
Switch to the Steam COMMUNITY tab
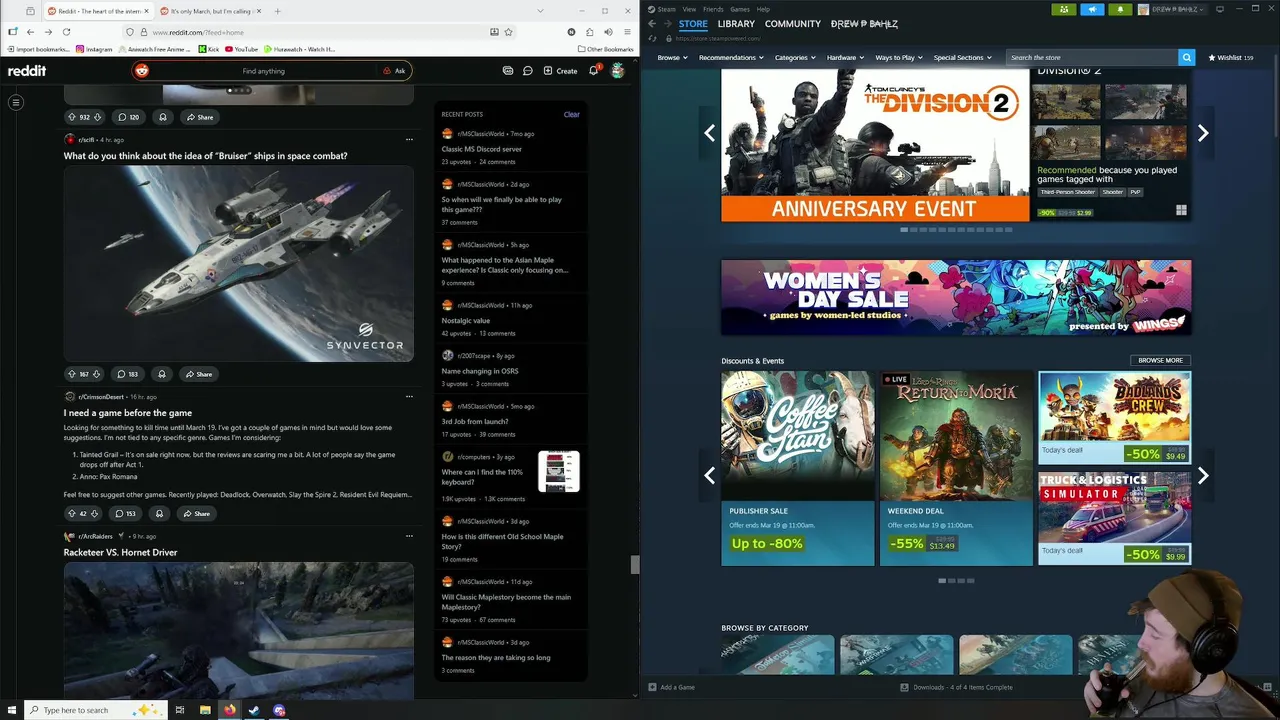point(793,24)
